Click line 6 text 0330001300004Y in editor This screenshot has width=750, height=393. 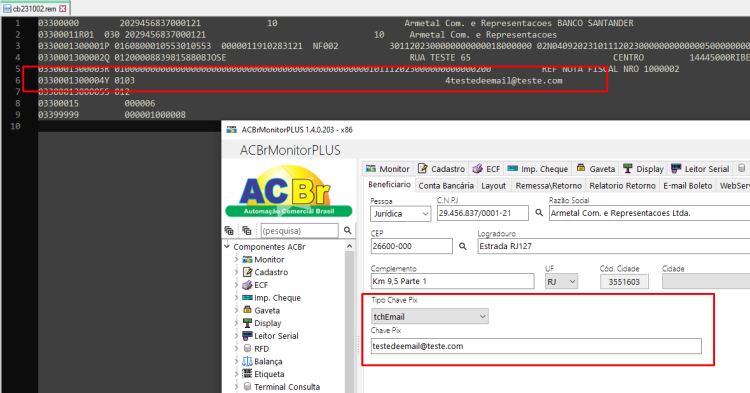click(x=74, y=80)
